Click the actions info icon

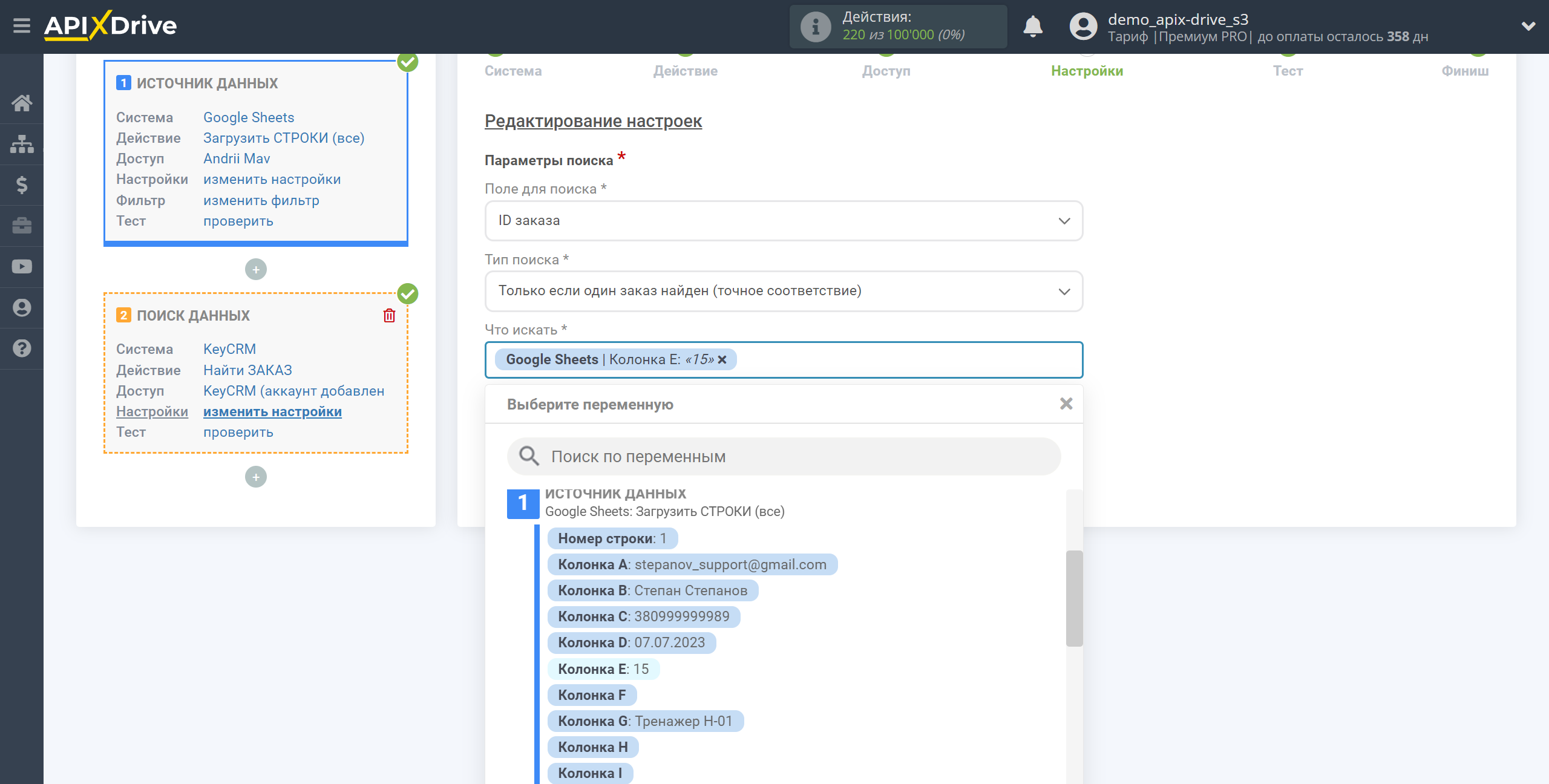click(x=815, y=27)
